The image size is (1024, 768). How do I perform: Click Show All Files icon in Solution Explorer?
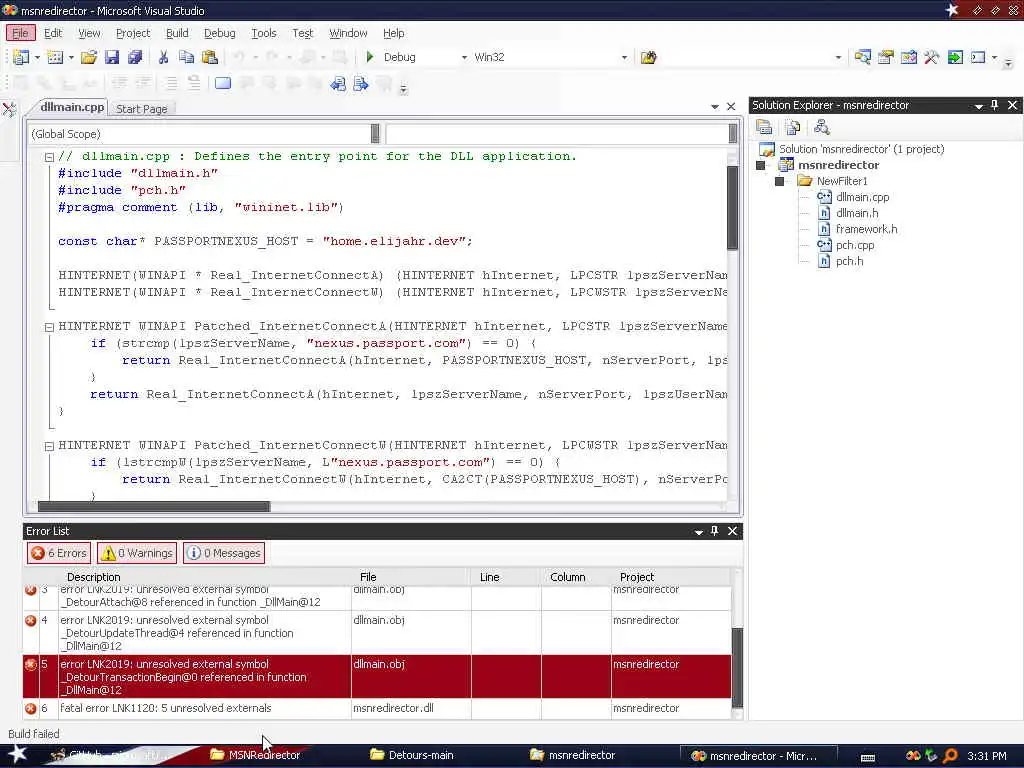pos(793,127)
